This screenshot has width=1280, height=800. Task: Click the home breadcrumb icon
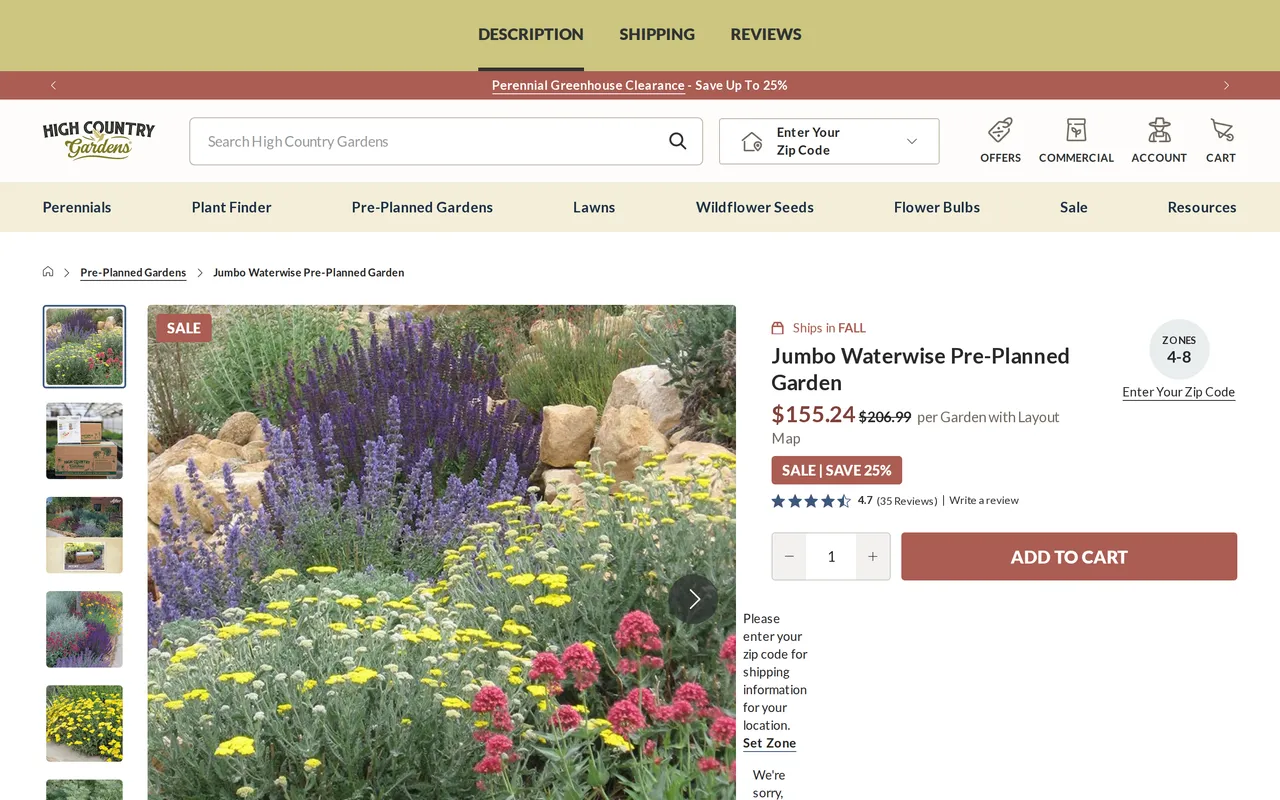coord(48,272)
